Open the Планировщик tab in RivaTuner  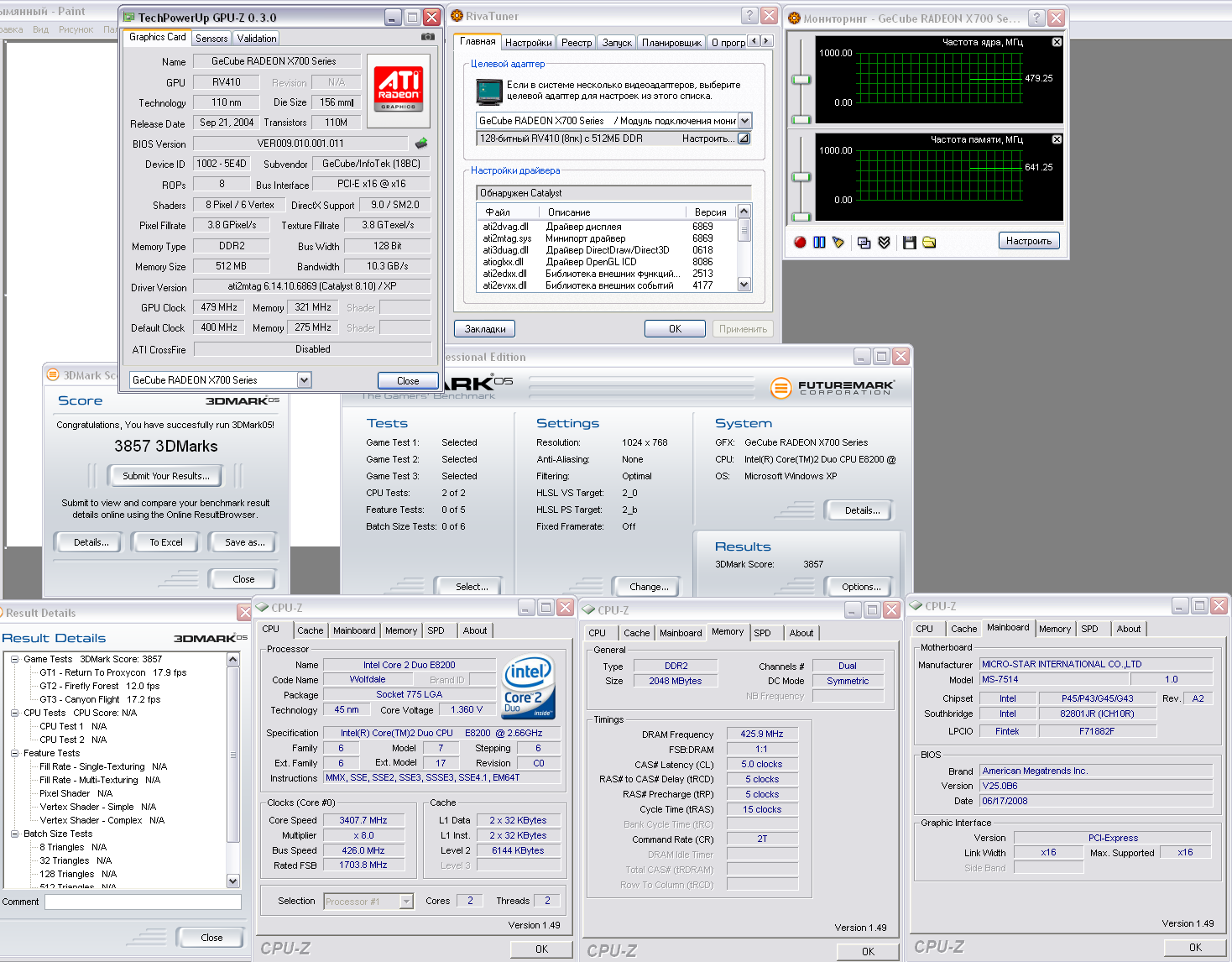click(671, 43)
